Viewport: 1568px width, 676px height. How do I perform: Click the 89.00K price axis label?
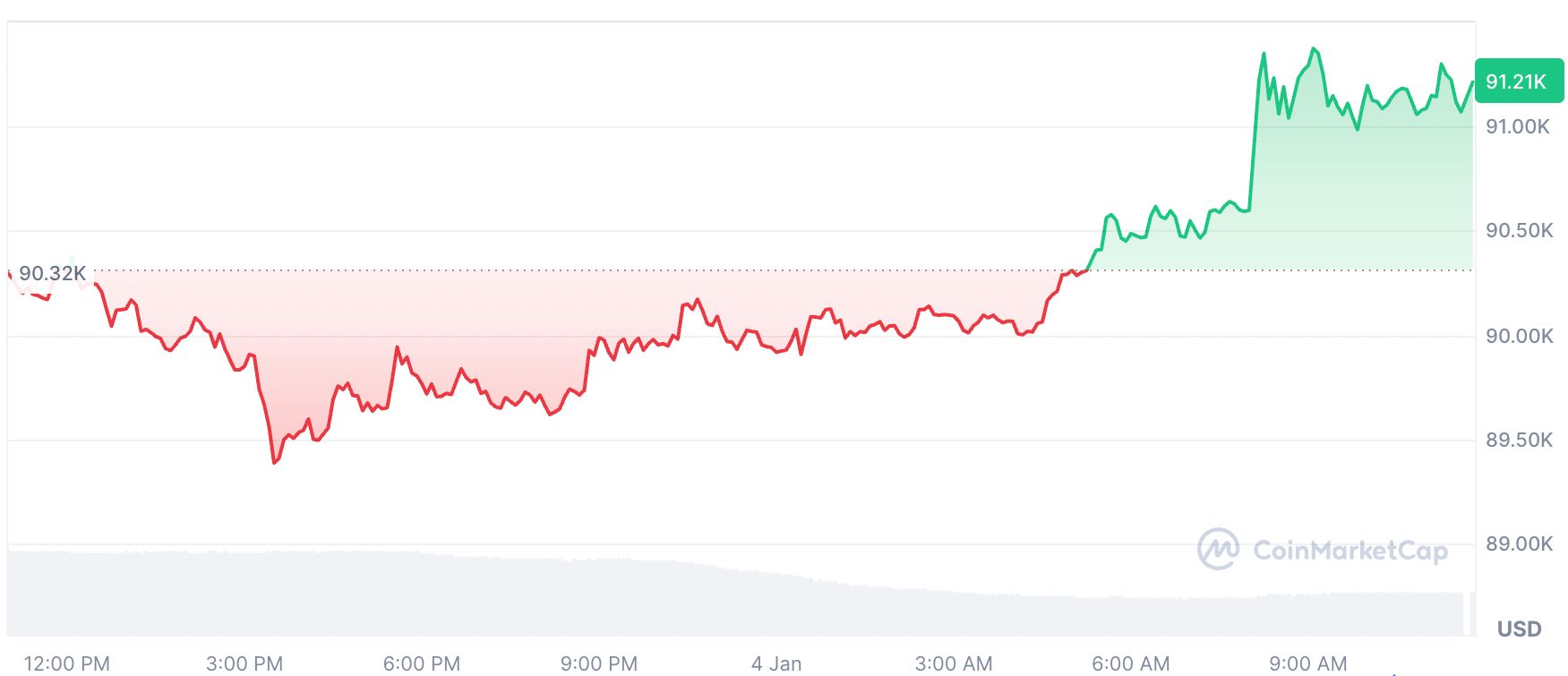tap(1520, 543)
